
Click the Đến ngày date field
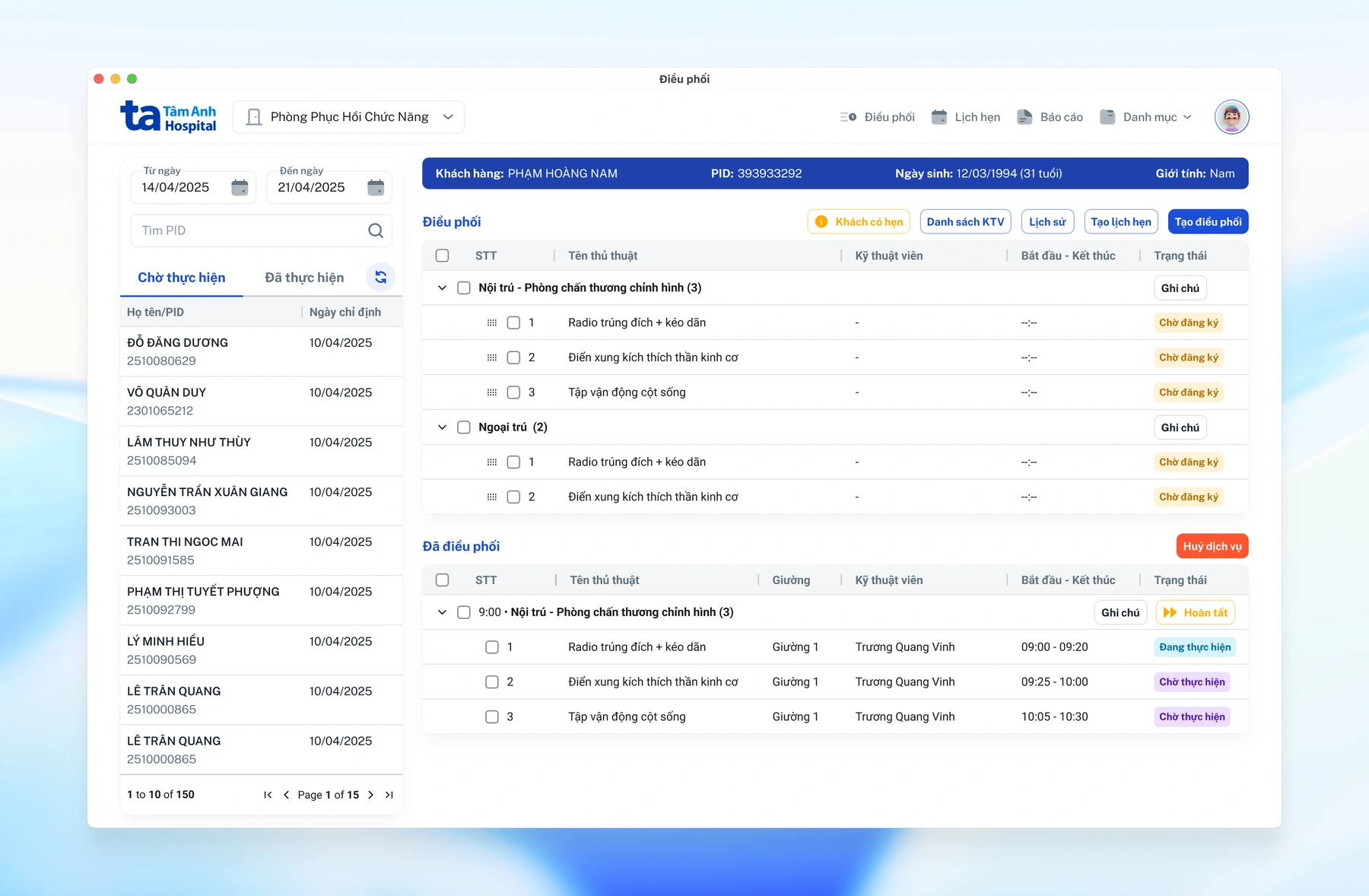coord(329,187)
